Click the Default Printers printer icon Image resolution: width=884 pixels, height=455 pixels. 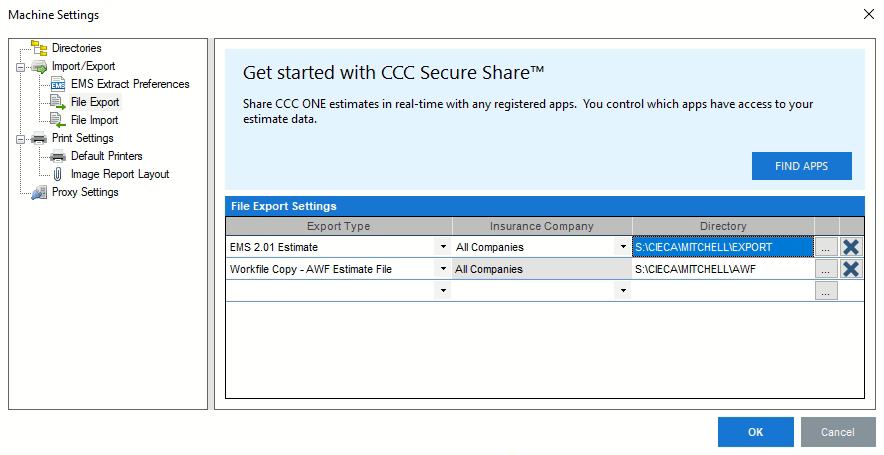[x=58, y=156]
